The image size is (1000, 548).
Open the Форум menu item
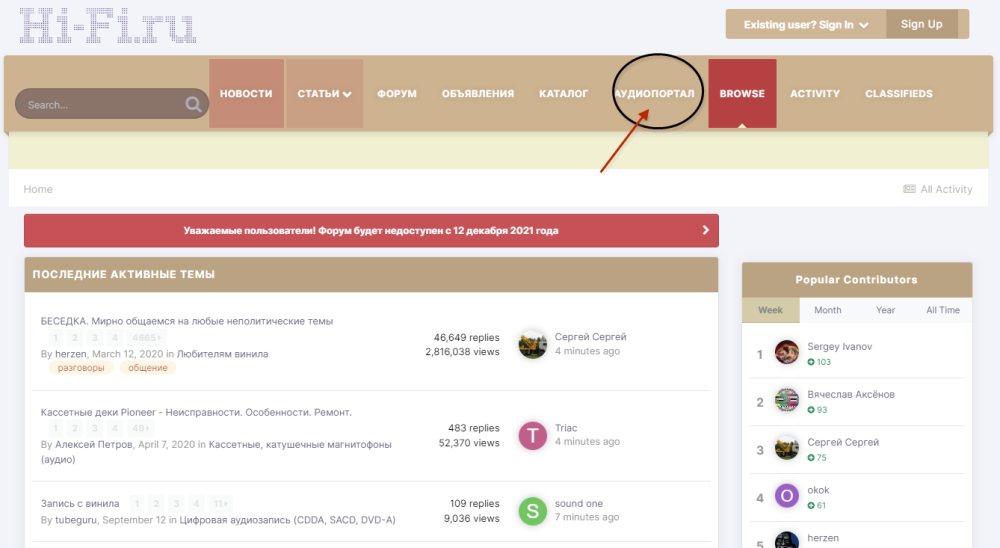397,94
